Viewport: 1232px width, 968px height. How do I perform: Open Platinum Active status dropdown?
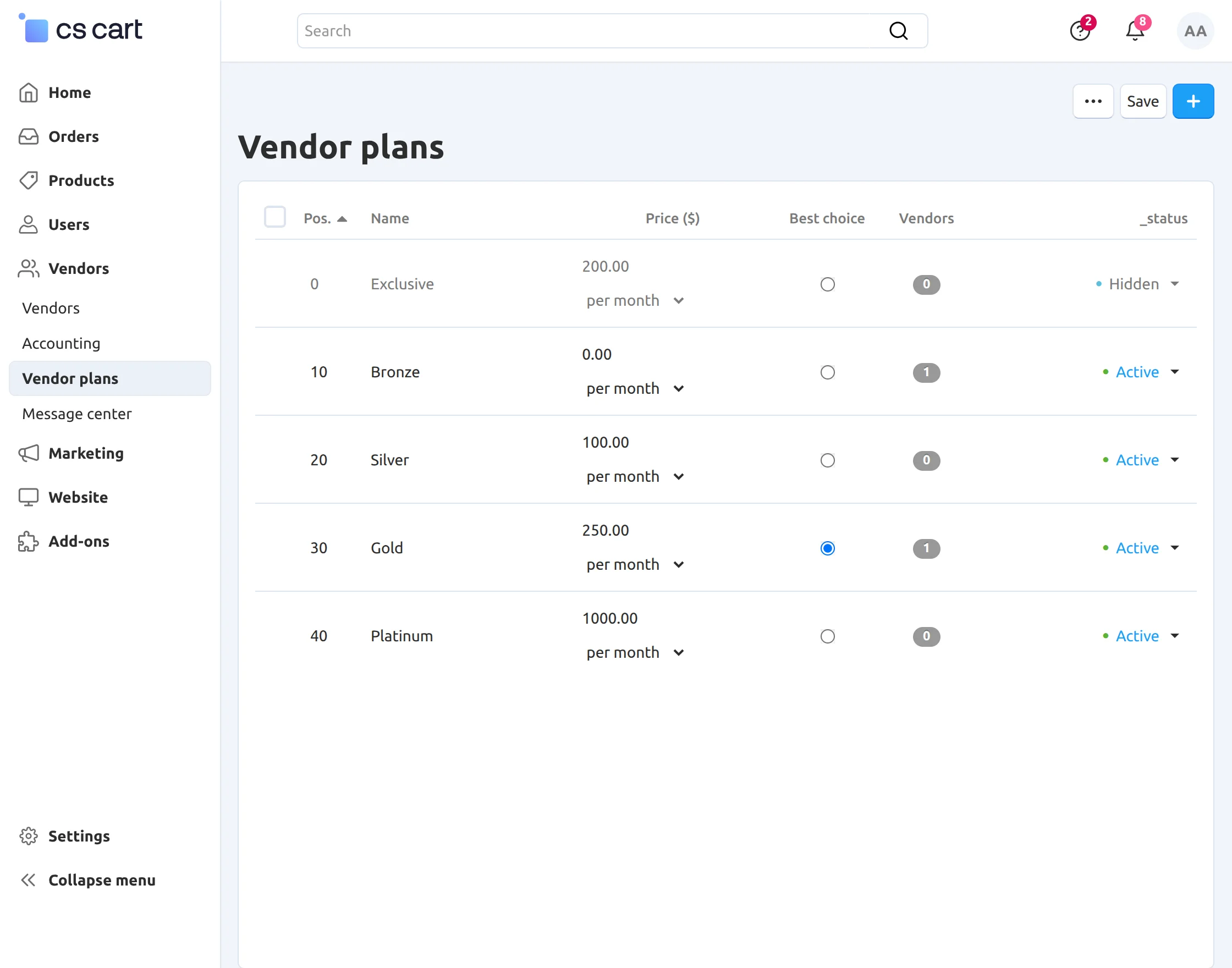tap(1141, 636)
